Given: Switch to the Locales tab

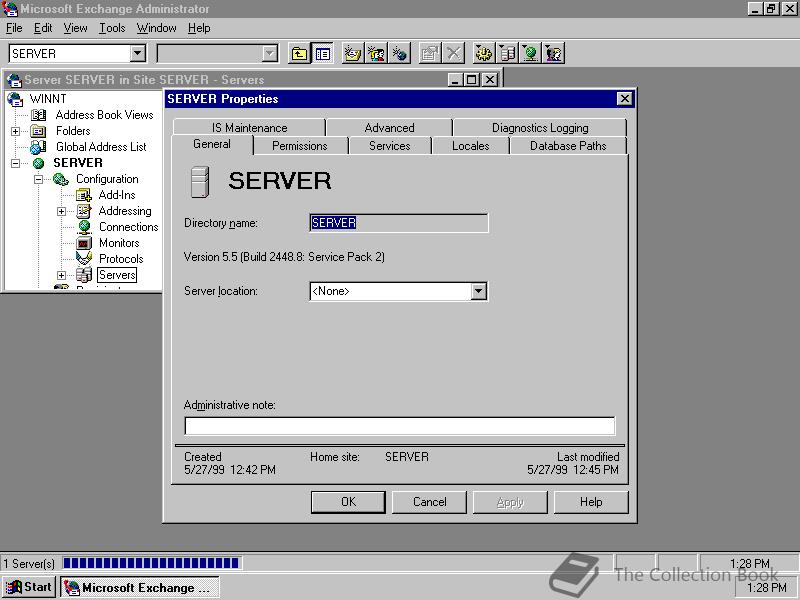Looking at the screenshot, I should point(470,146).
